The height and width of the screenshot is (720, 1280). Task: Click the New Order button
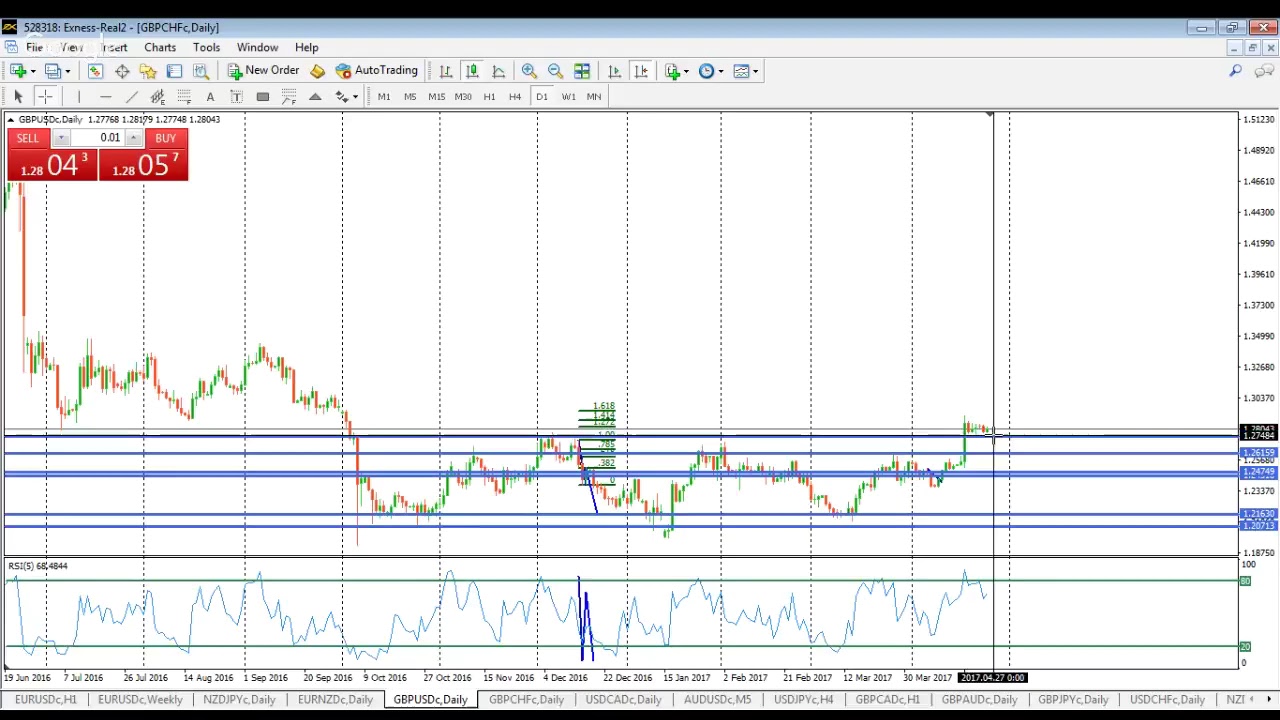click(263, 71)
